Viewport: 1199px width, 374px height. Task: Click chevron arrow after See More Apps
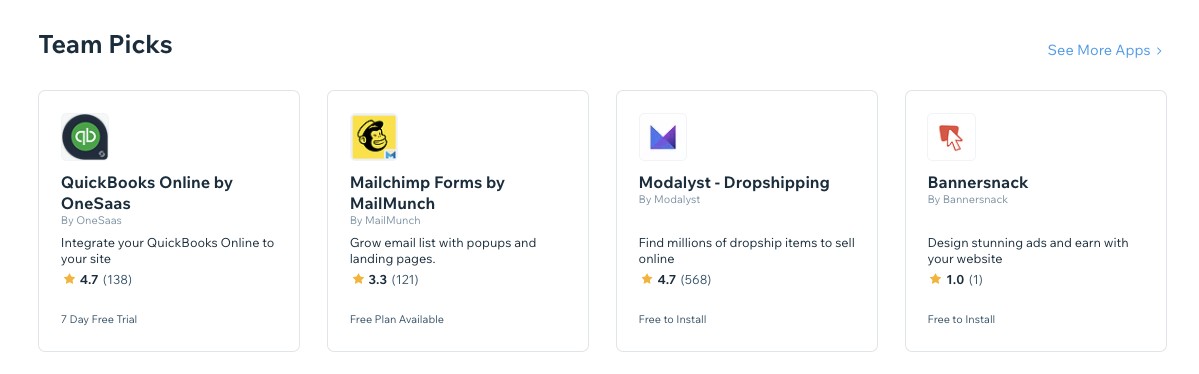[x=1159, y=50]
